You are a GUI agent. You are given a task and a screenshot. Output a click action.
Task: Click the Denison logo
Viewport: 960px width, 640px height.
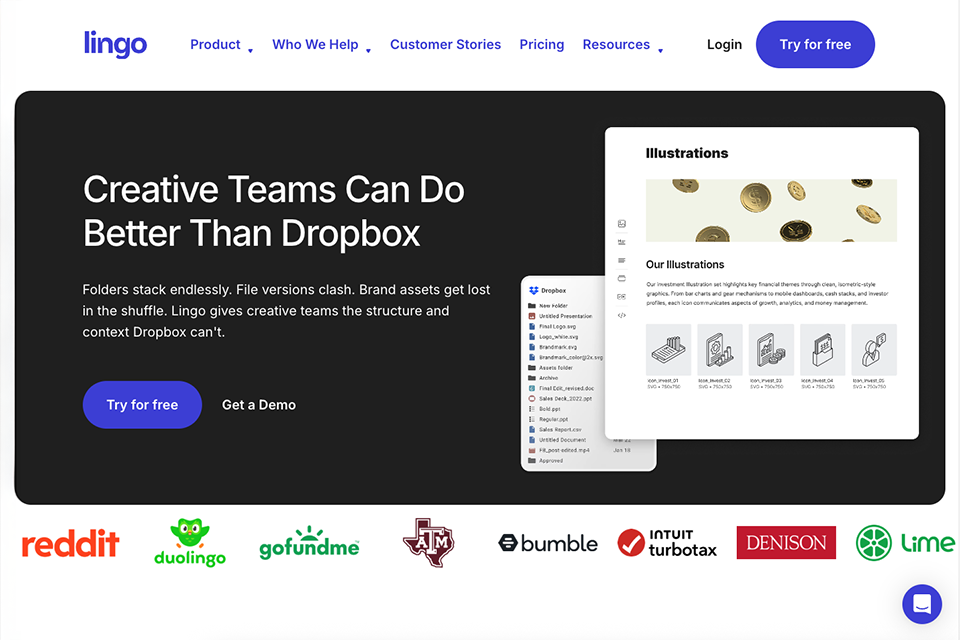(x=786, y=543)
